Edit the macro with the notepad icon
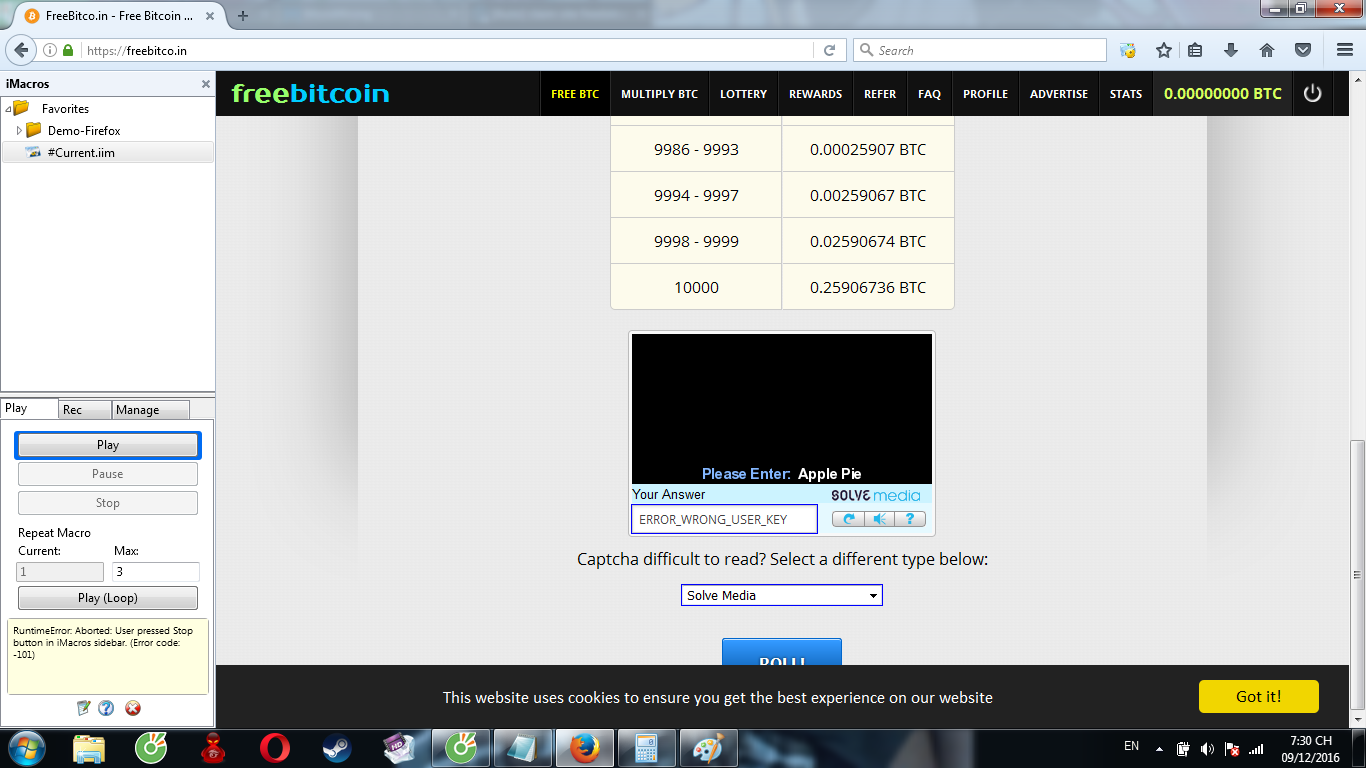Image resolution: width=1366 pixels, height=768 pixels. click(84, 708)
